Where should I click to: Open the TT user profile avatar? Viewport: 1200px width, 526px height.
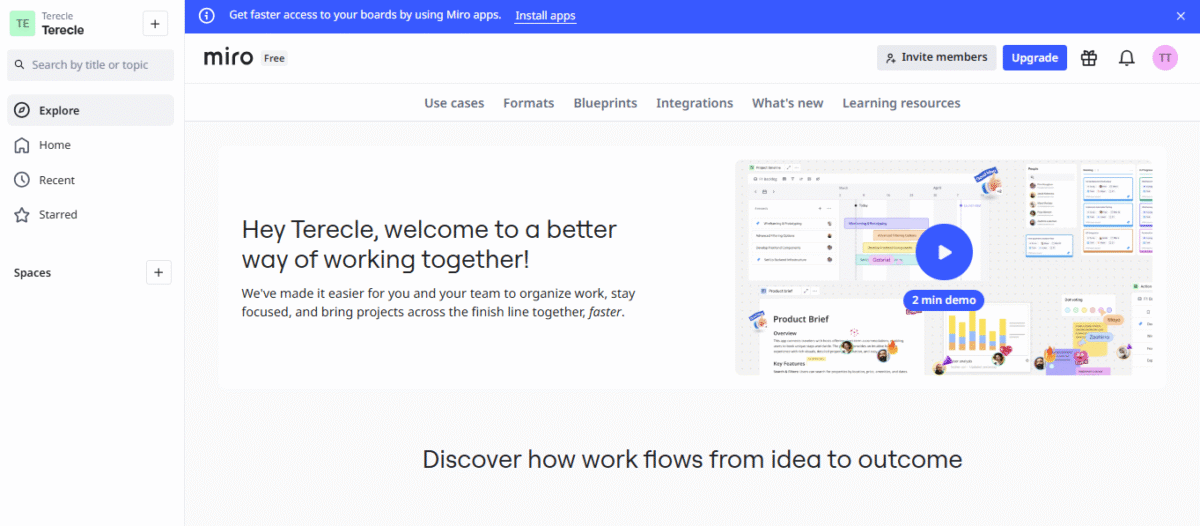click(x=1165, y=58)
